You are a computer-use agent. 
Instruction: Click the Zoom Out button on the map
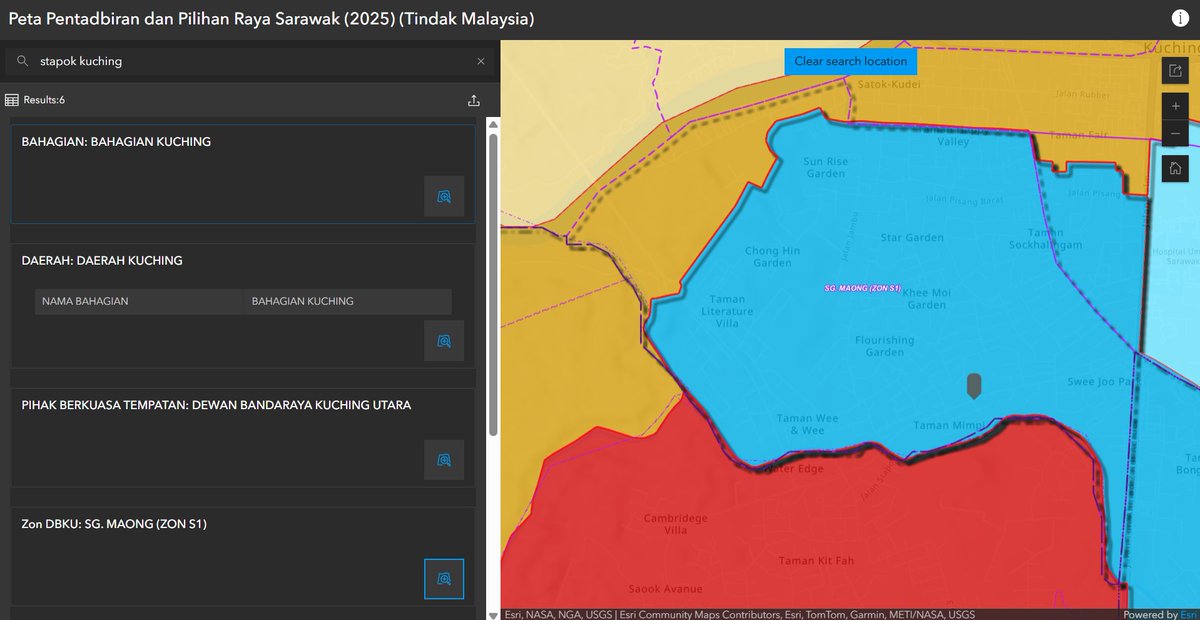pyautogui.click(x=1174, y=133)
